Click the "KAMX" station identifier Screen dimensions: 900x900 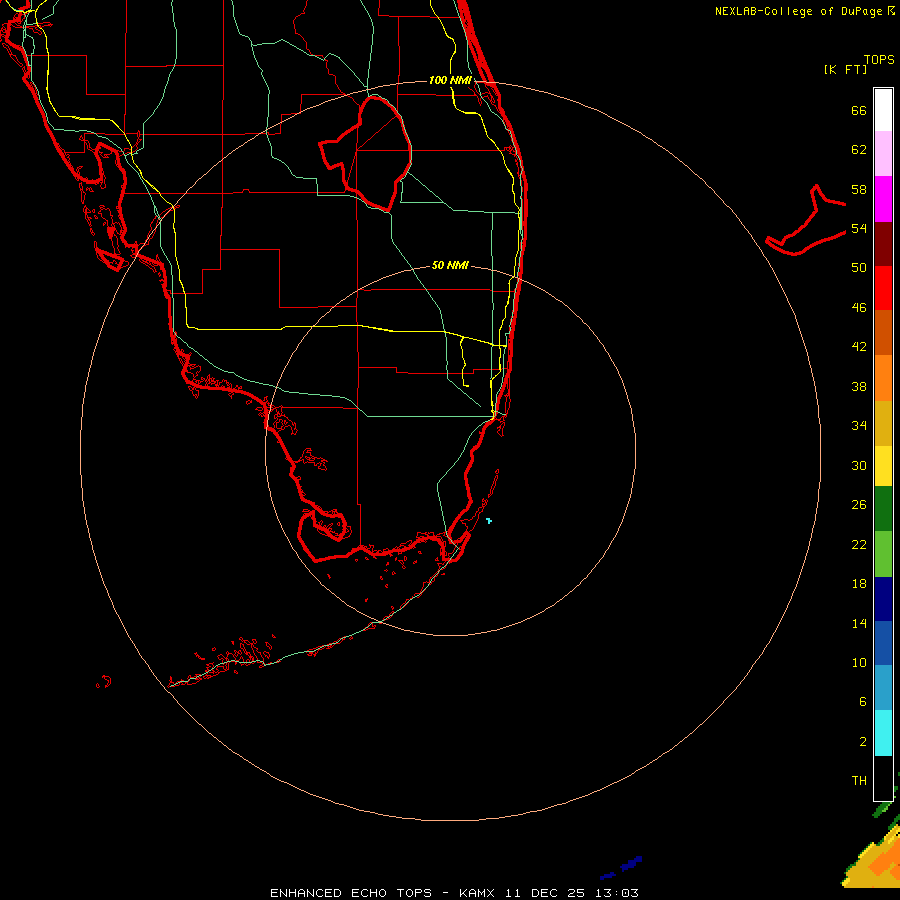coord(479,893)
